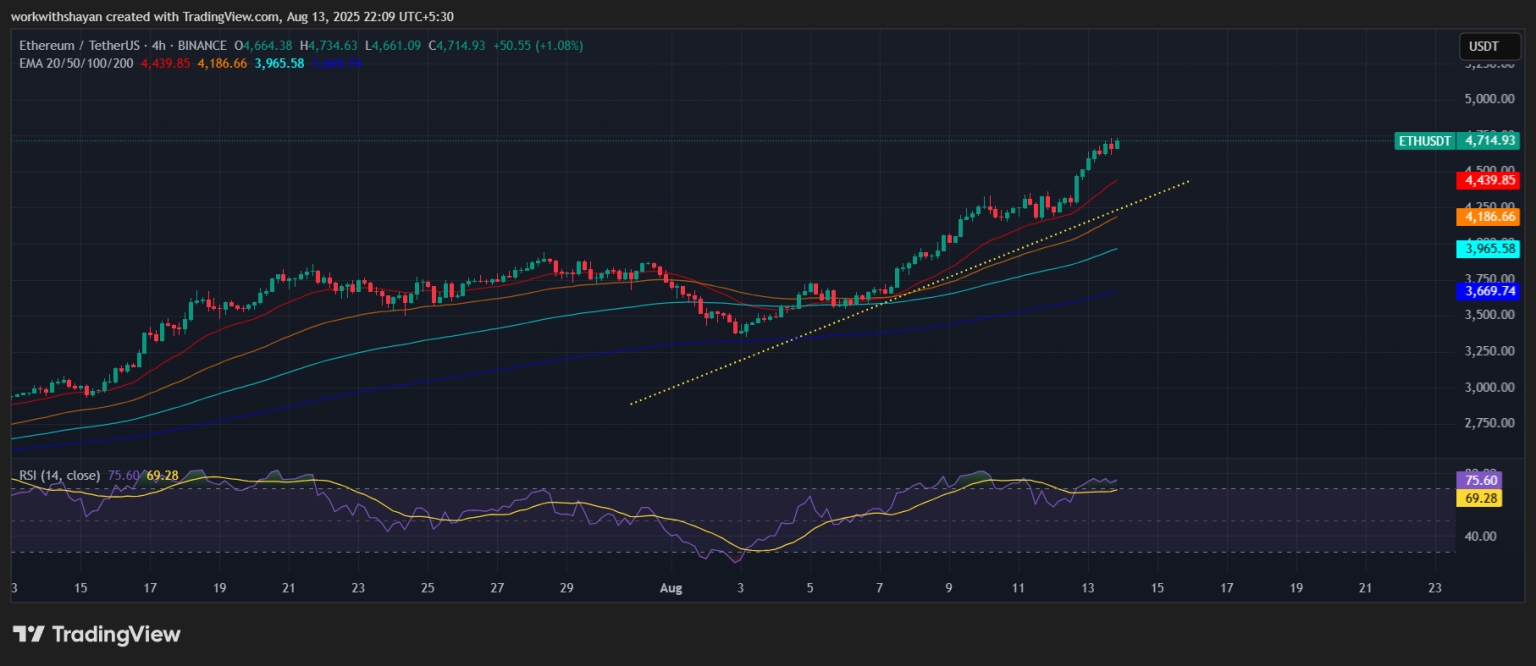Click the 3,000.00 level on price scale
1536x666 pixels.
tap(1487, 387)
